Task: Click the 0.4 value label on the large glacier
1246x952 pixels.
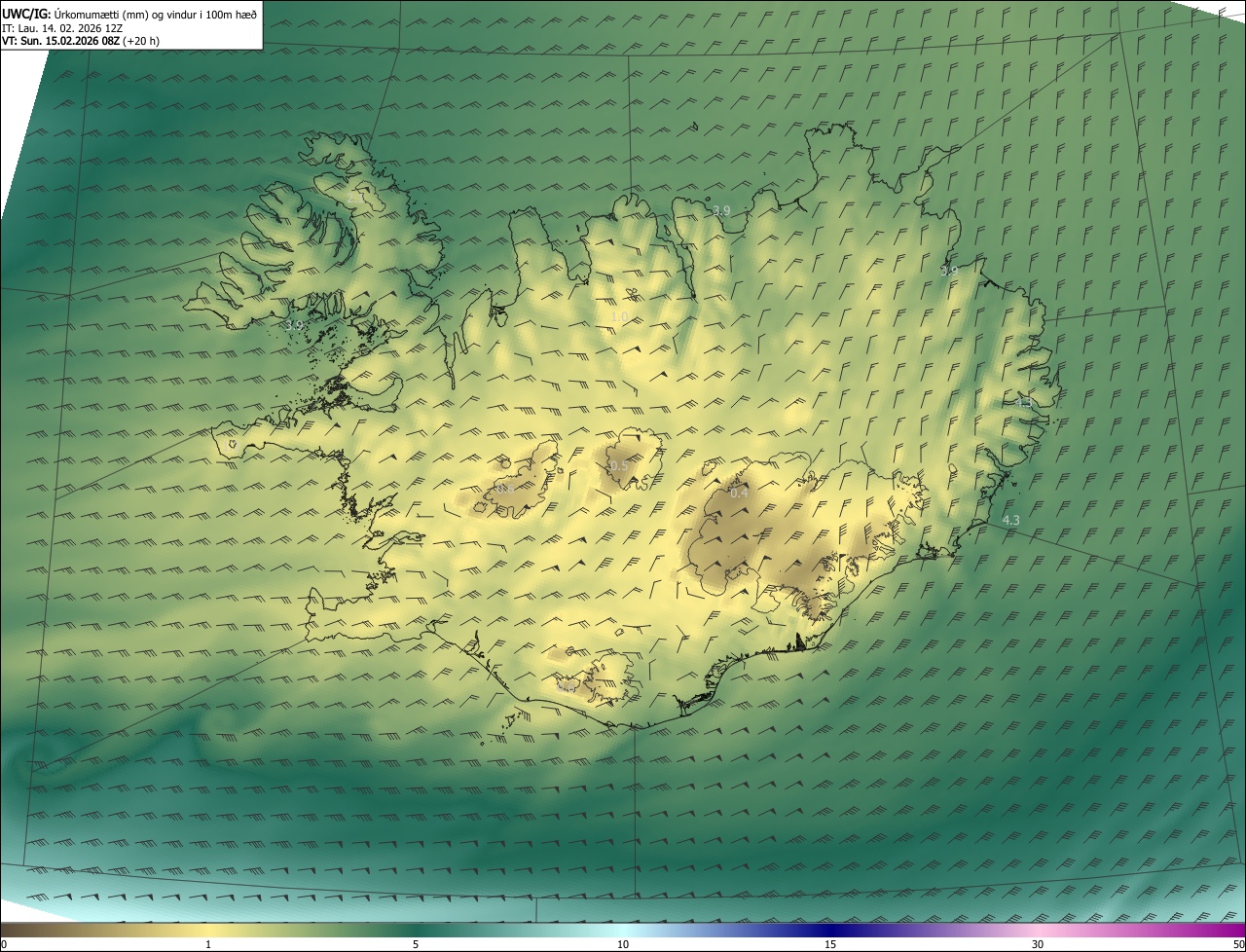Action: point(739,493)
